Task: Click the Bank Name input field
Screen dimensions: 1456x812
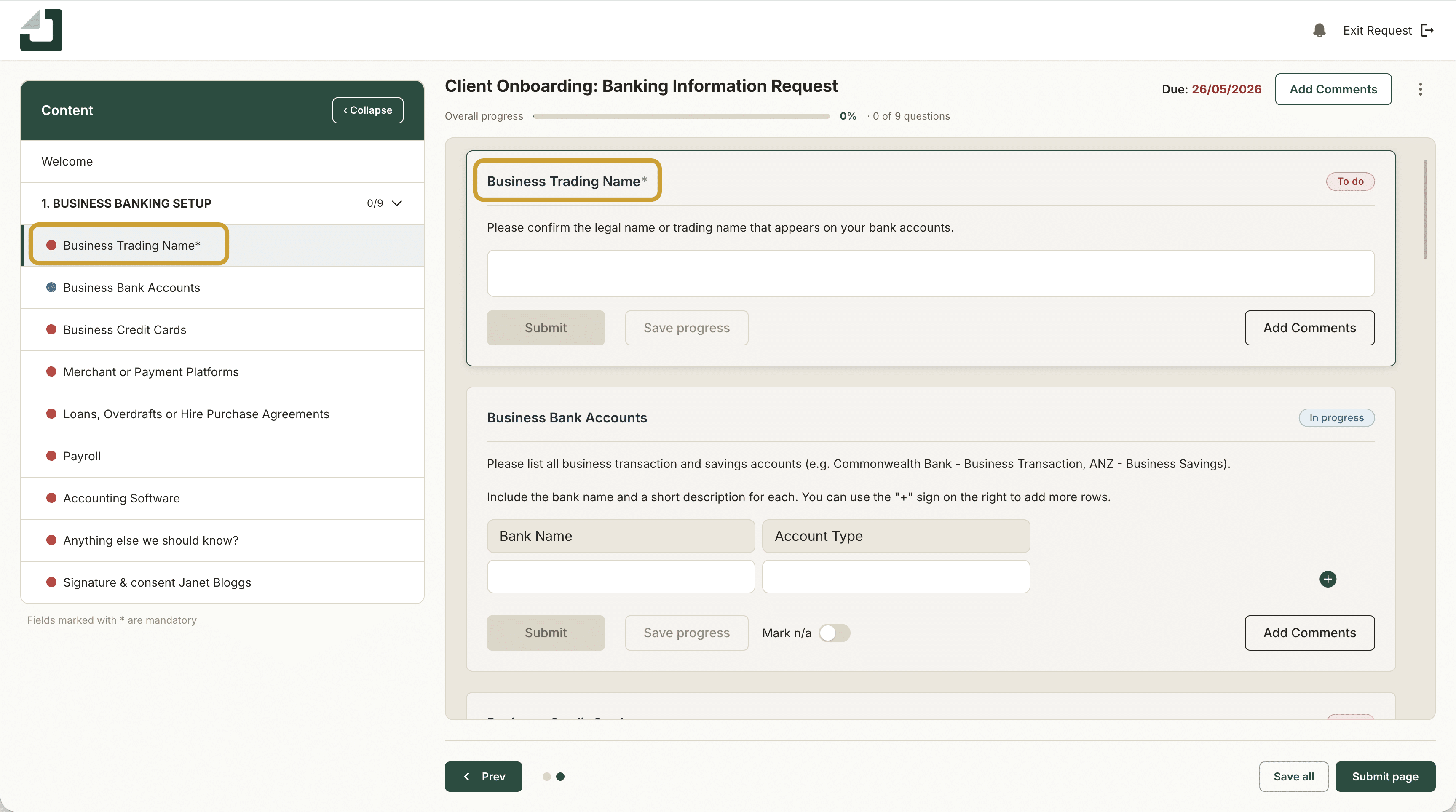Action: click(621, 577)
